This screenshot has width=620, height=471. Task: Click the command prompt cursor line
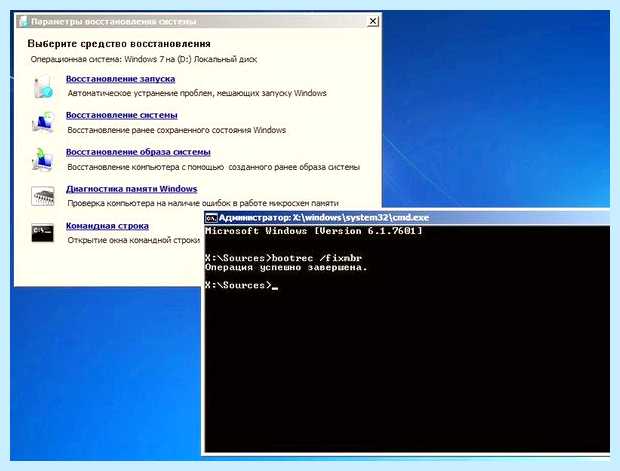[x=241, y=285]
